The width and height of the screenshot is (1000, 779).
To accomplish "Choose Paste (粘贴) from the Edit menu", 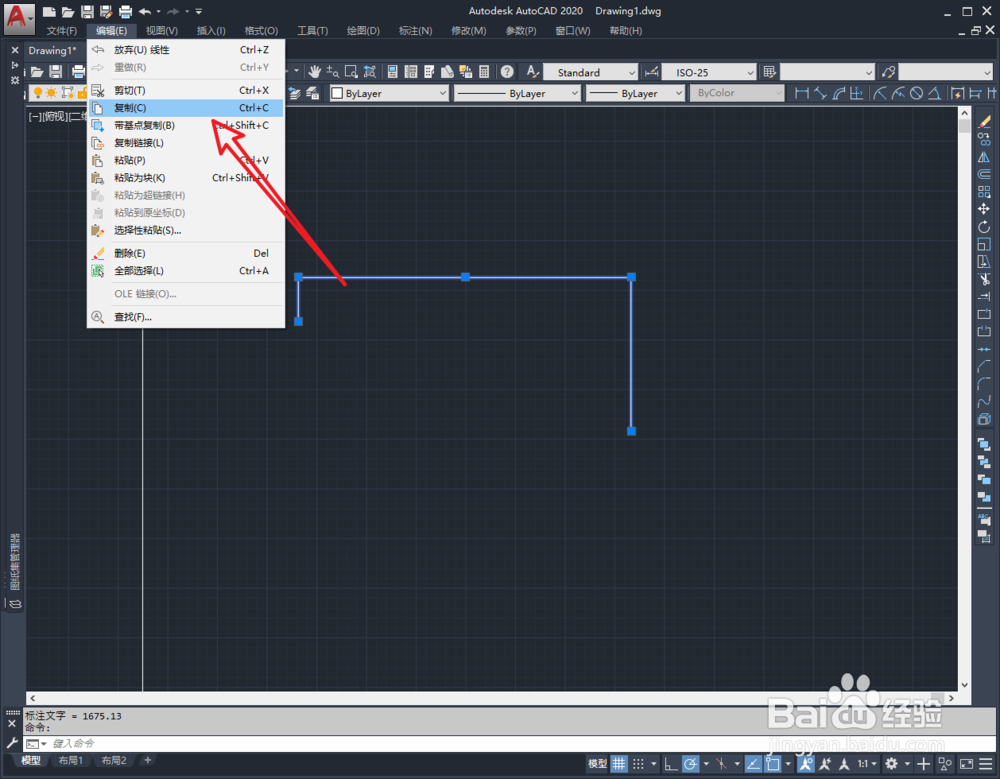I will click(x=186, y=160).
